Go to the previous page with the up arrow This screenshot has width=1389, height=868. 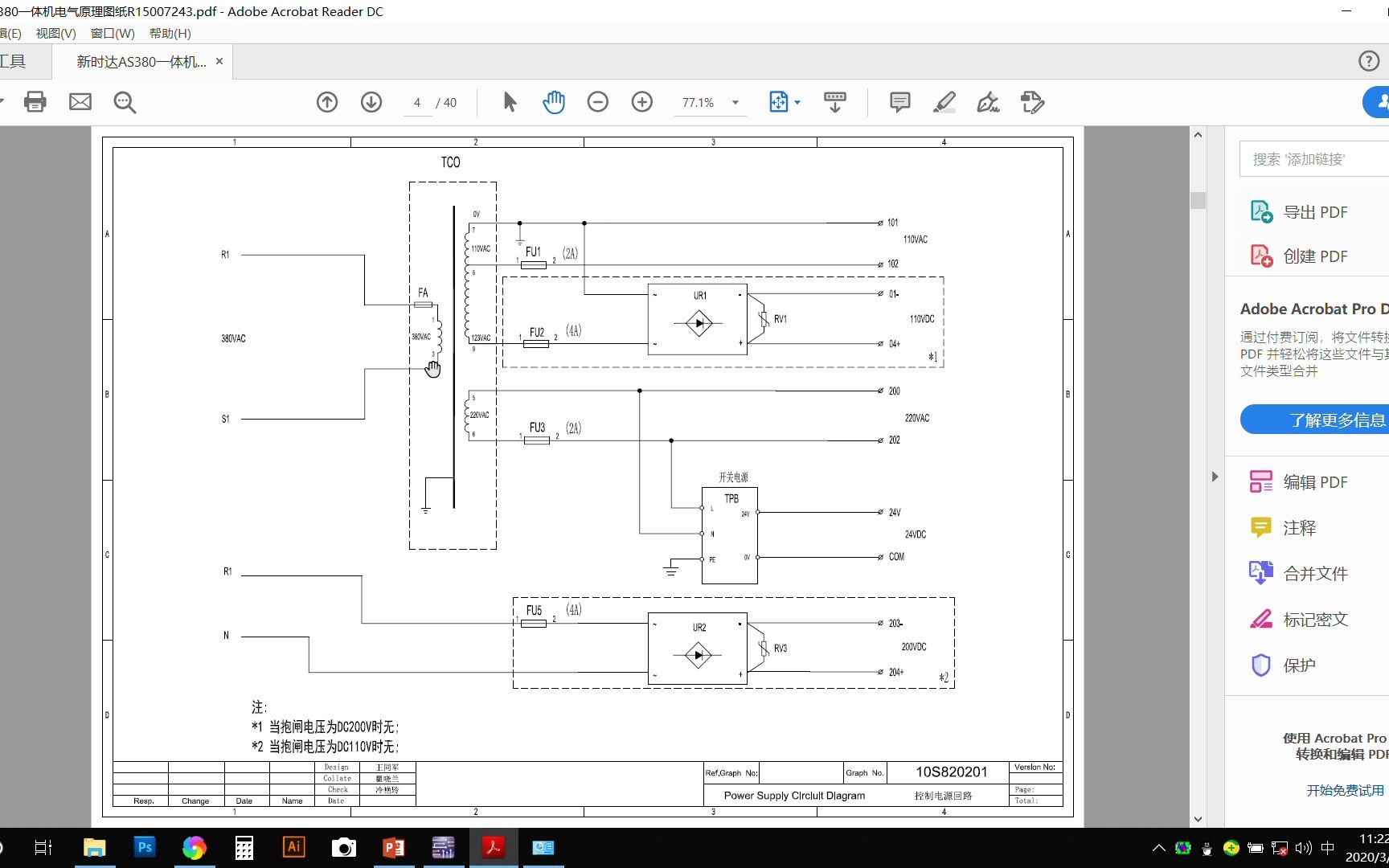click(327, 102)
